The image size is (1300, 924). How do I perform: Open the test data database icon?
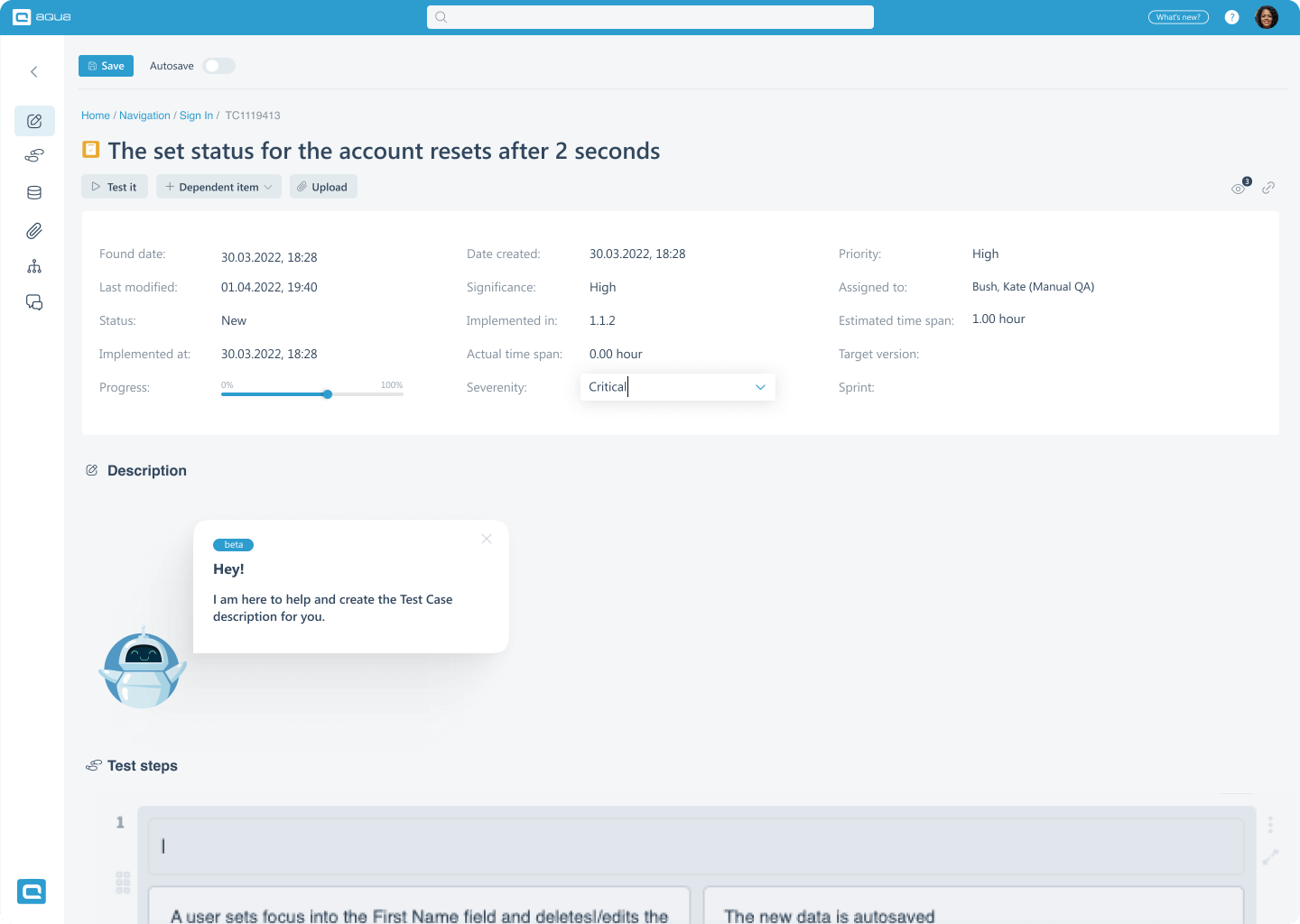click(x=34, y=192)
